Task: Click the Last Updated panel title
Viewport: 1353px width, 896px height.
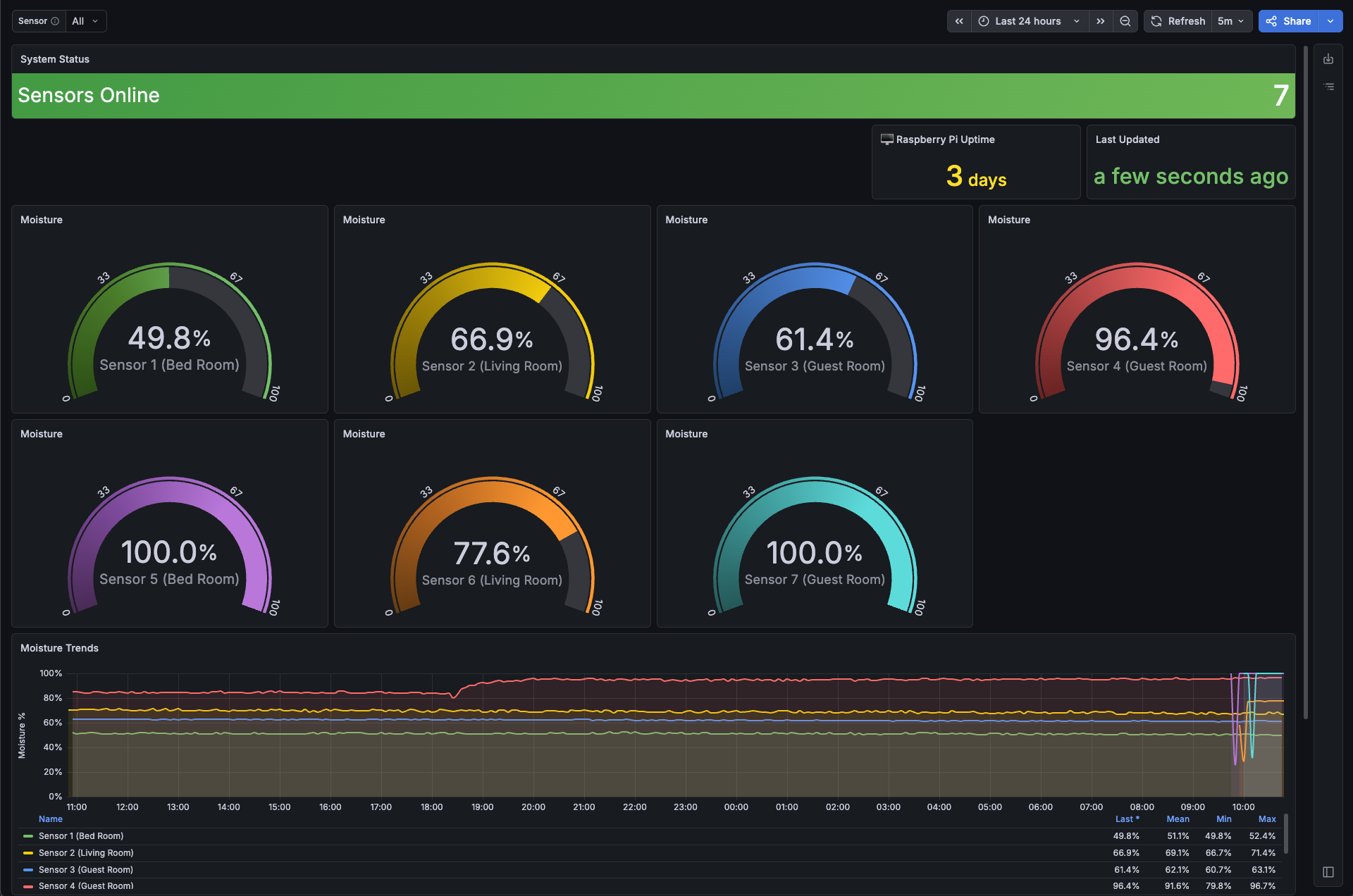Action: coord(1127,139)
